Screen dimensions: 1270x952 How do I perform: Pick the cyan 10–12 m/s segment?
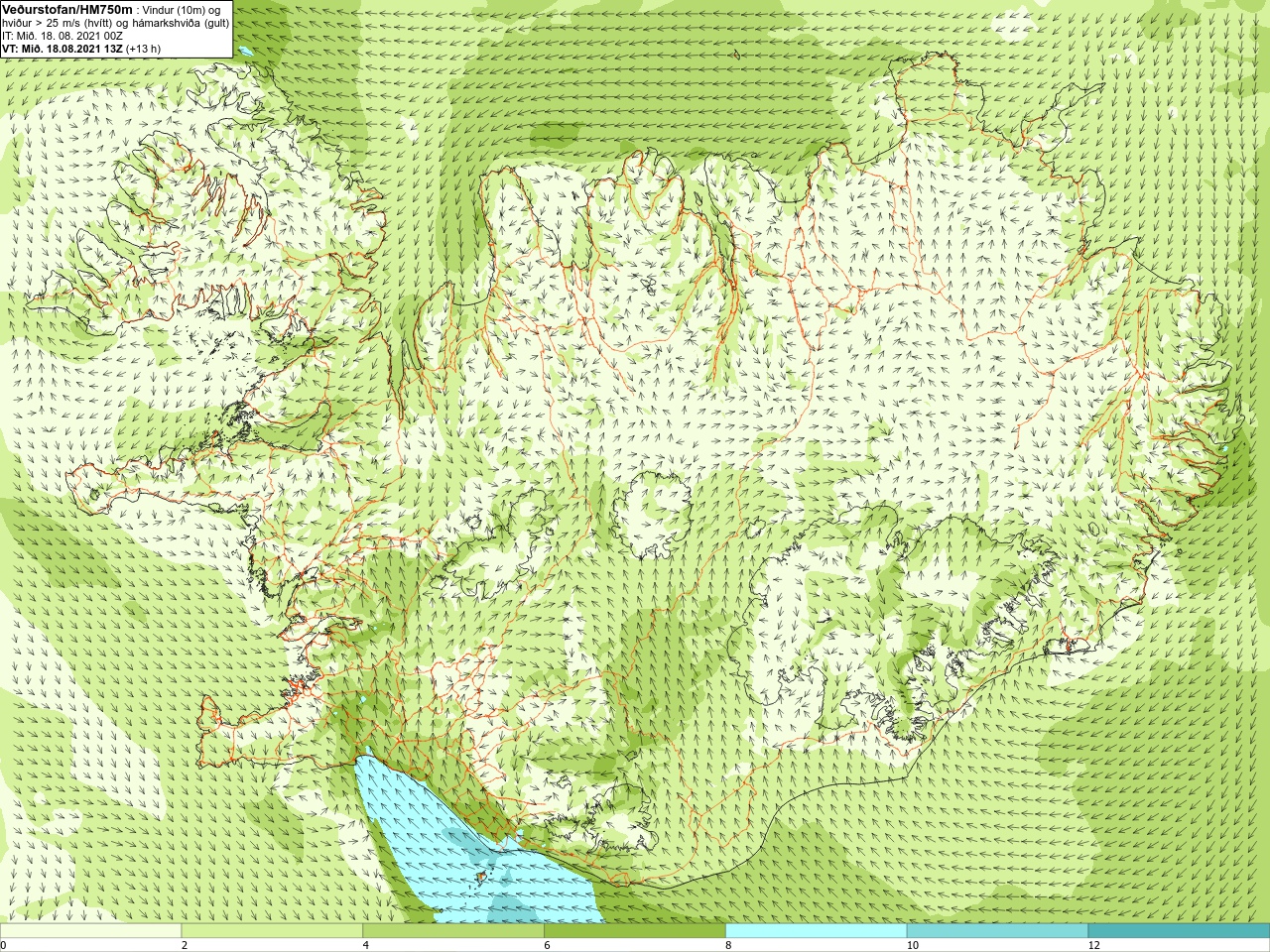point(997,931)
